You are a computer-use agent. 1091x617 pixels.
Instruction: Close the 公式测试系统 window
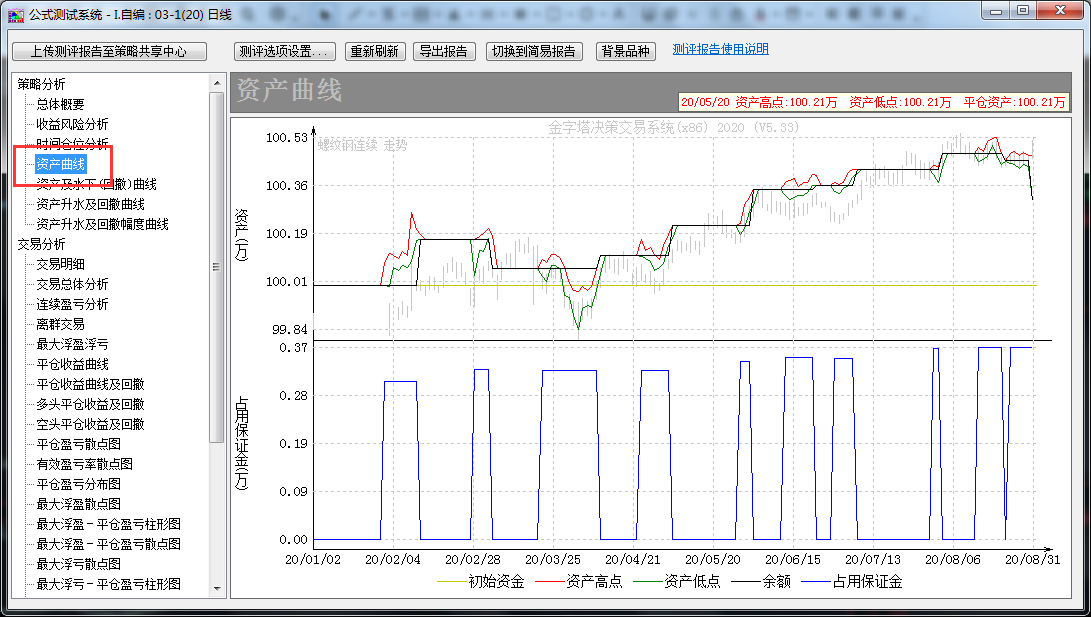tap(1061, 10)
